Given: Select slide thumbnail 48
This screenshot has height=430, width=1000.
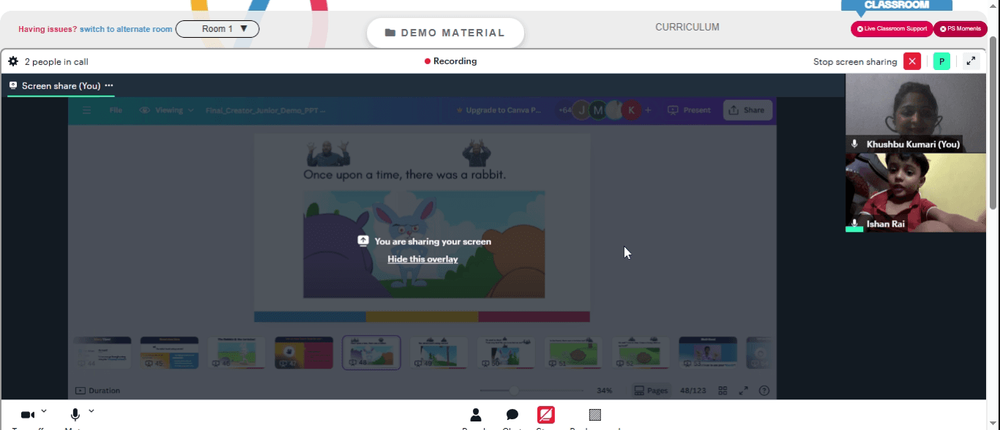Looking at the screenshot, I should tap(371, 352).
